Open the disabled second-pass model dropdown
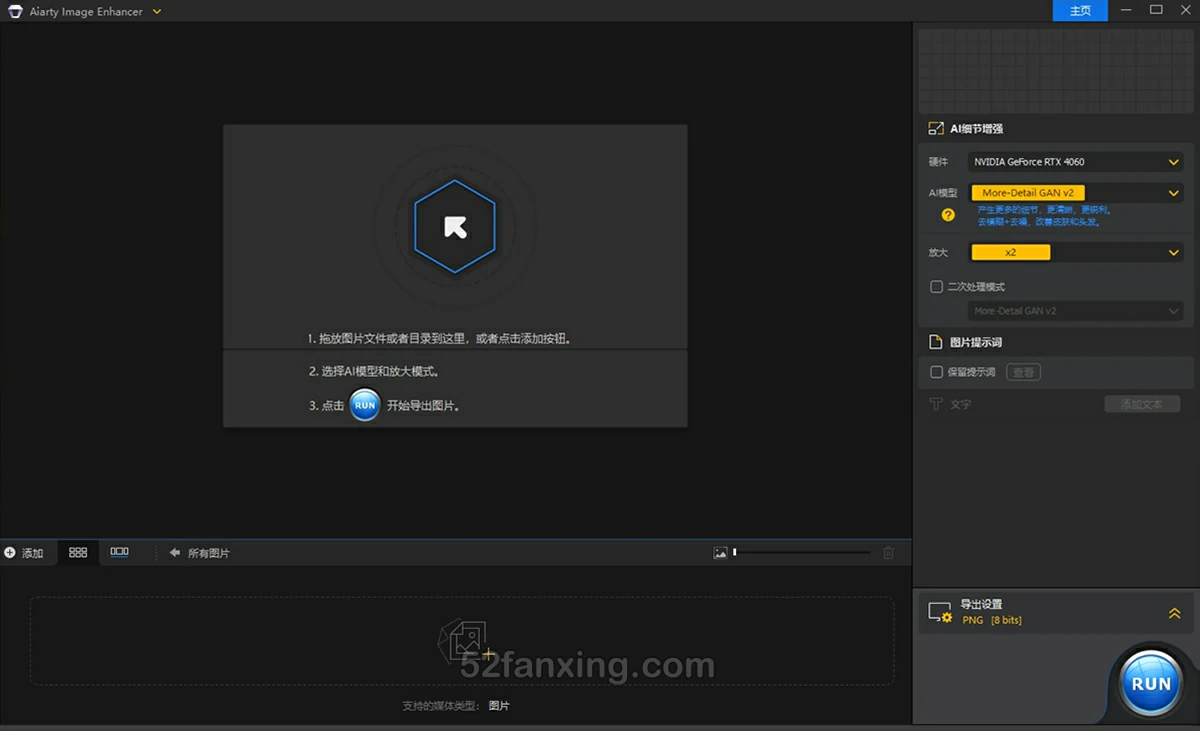The height and width of the screenshot is (731, 1200). pyautogui.click(x=1075, y=311)
